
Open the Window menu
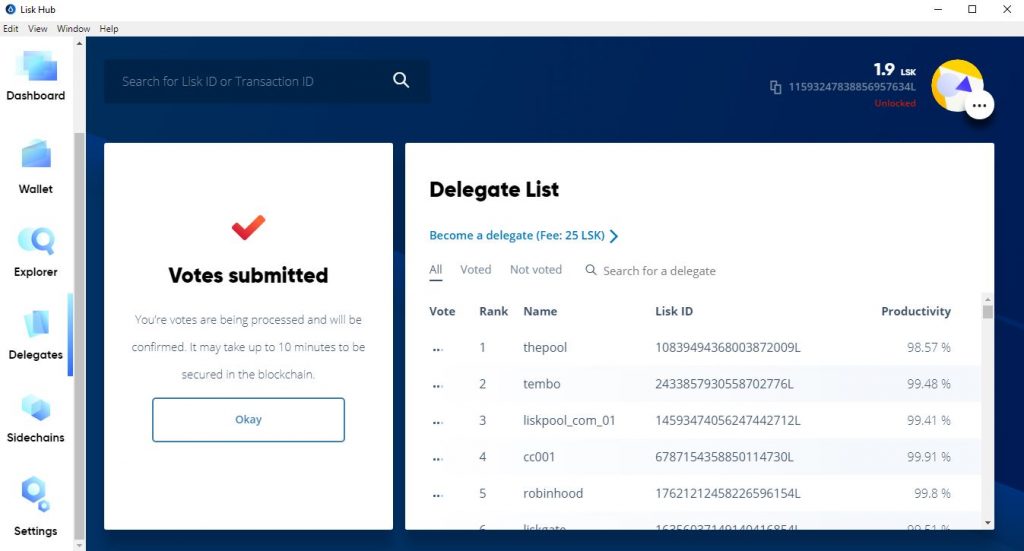click(x=73, y=29)
